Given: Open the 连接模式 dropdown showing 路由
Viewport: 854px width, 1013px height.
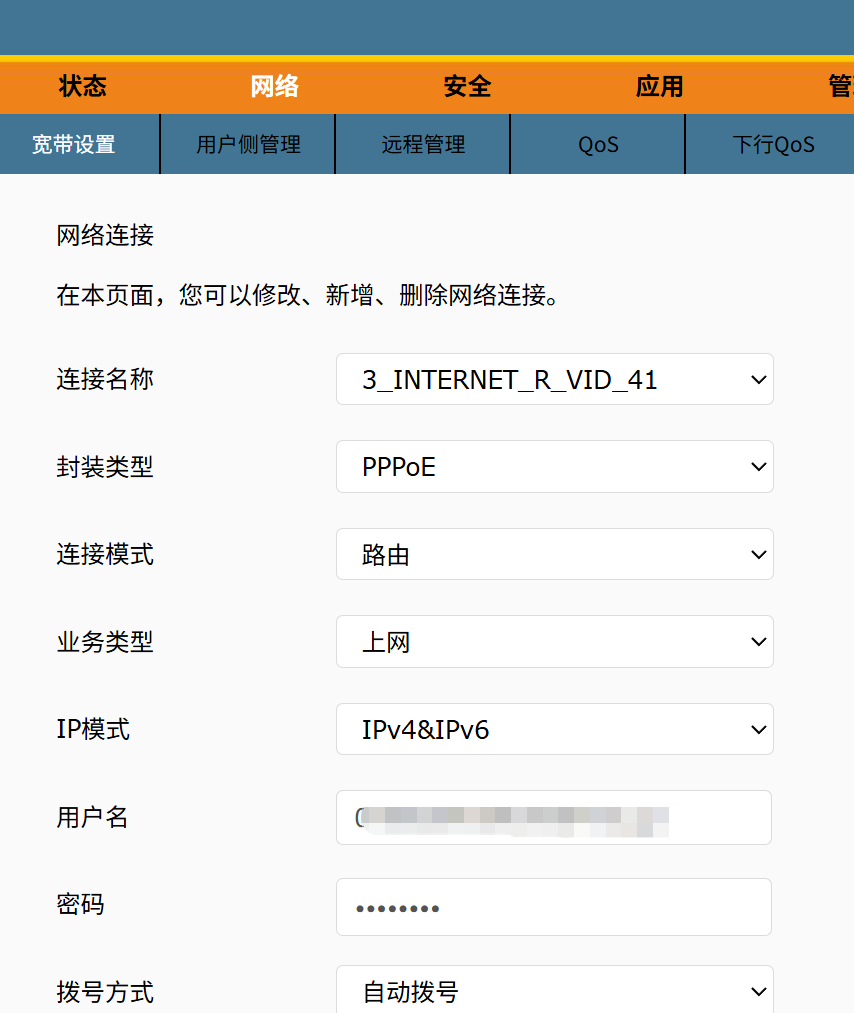Looking at the screenshot, I should 555,554.
